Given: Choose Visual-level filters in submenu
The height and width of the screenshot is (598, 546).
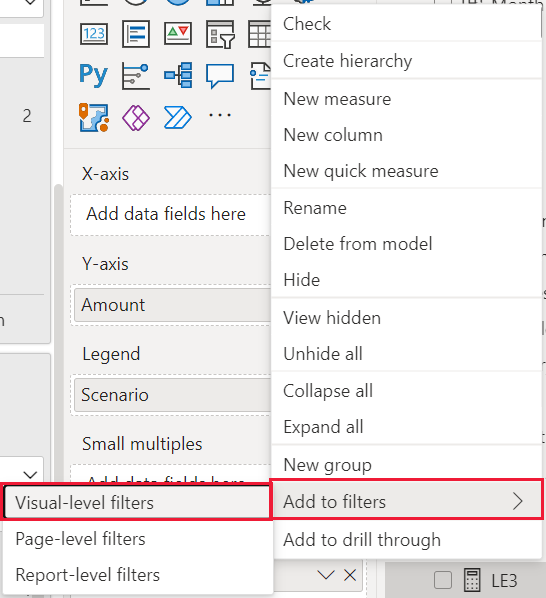Looking at the screenshot, I should (137, 503).
